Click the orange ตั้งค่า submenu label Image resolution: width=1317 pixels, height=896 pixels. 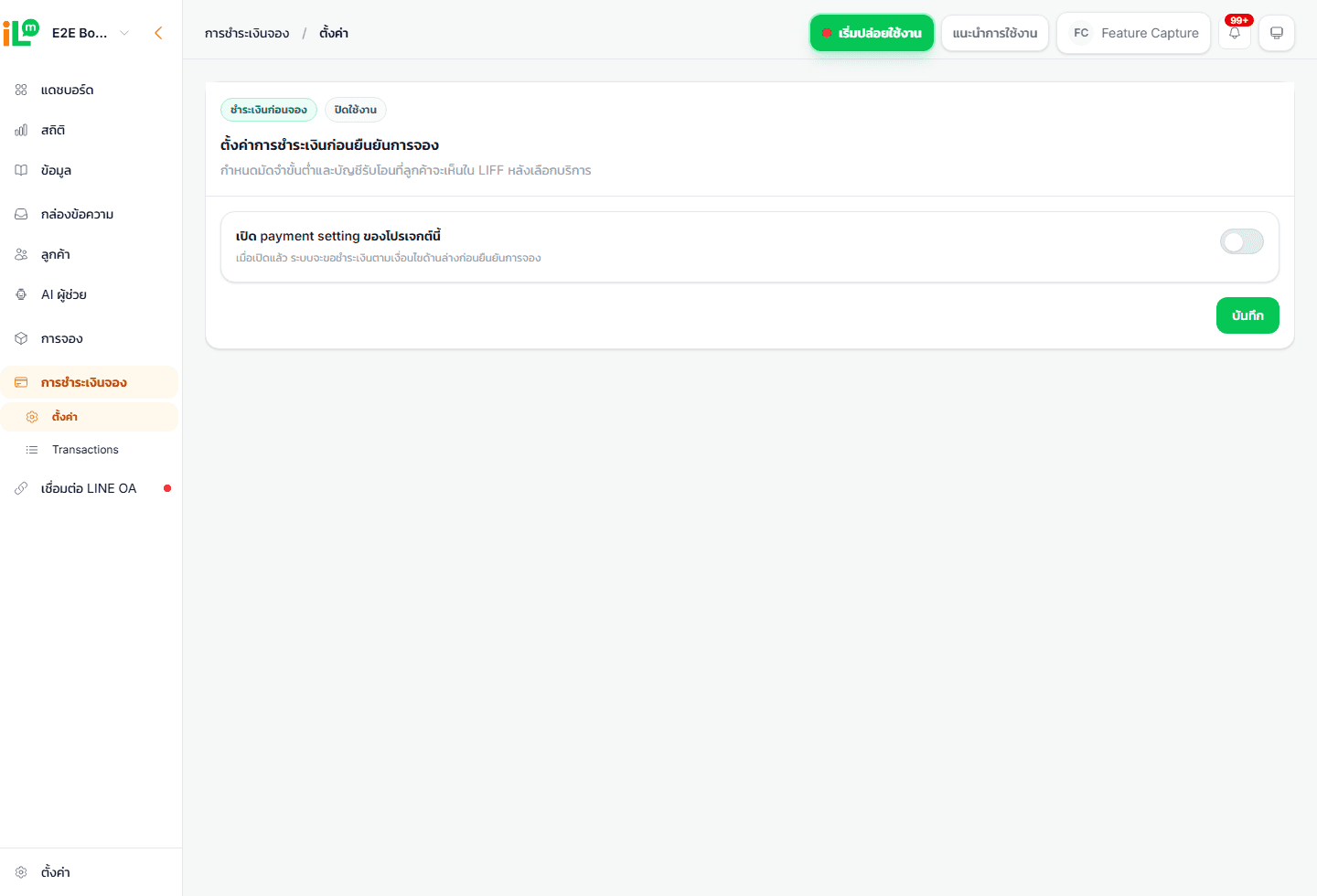[65, 417]
